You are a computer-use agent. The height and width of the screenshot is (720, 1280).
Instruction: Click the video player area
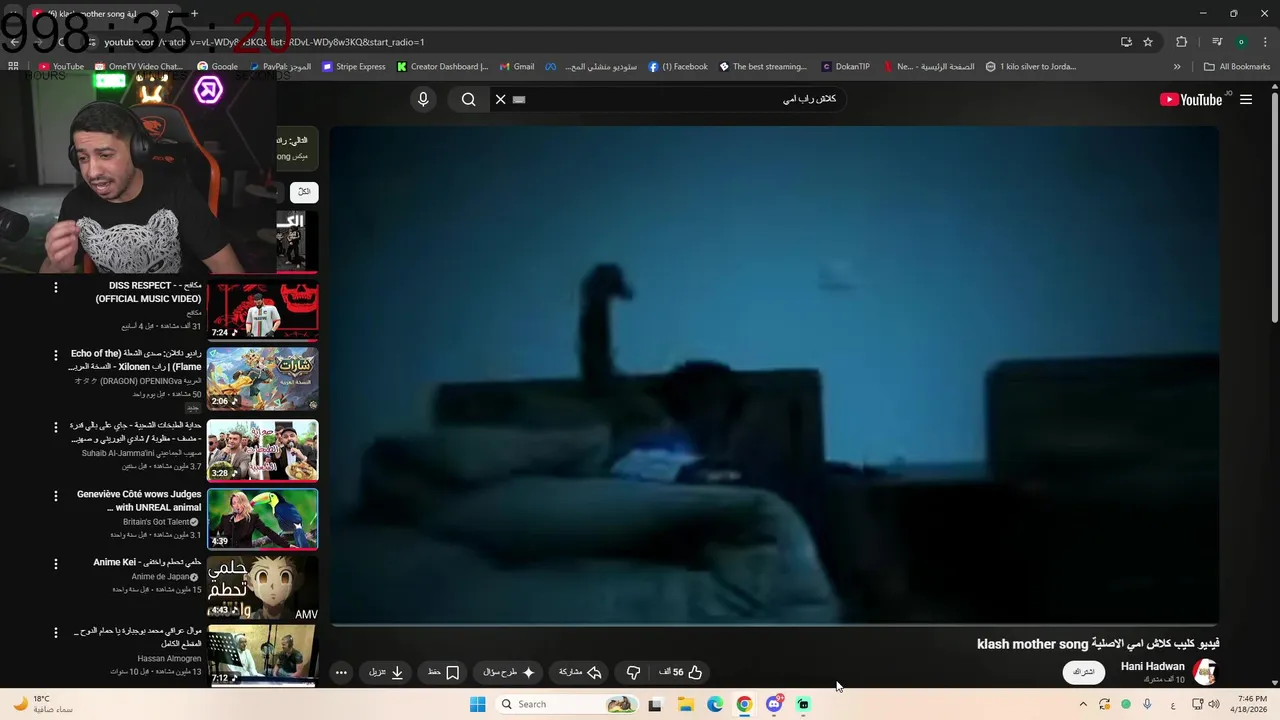[x=774, y=375]
